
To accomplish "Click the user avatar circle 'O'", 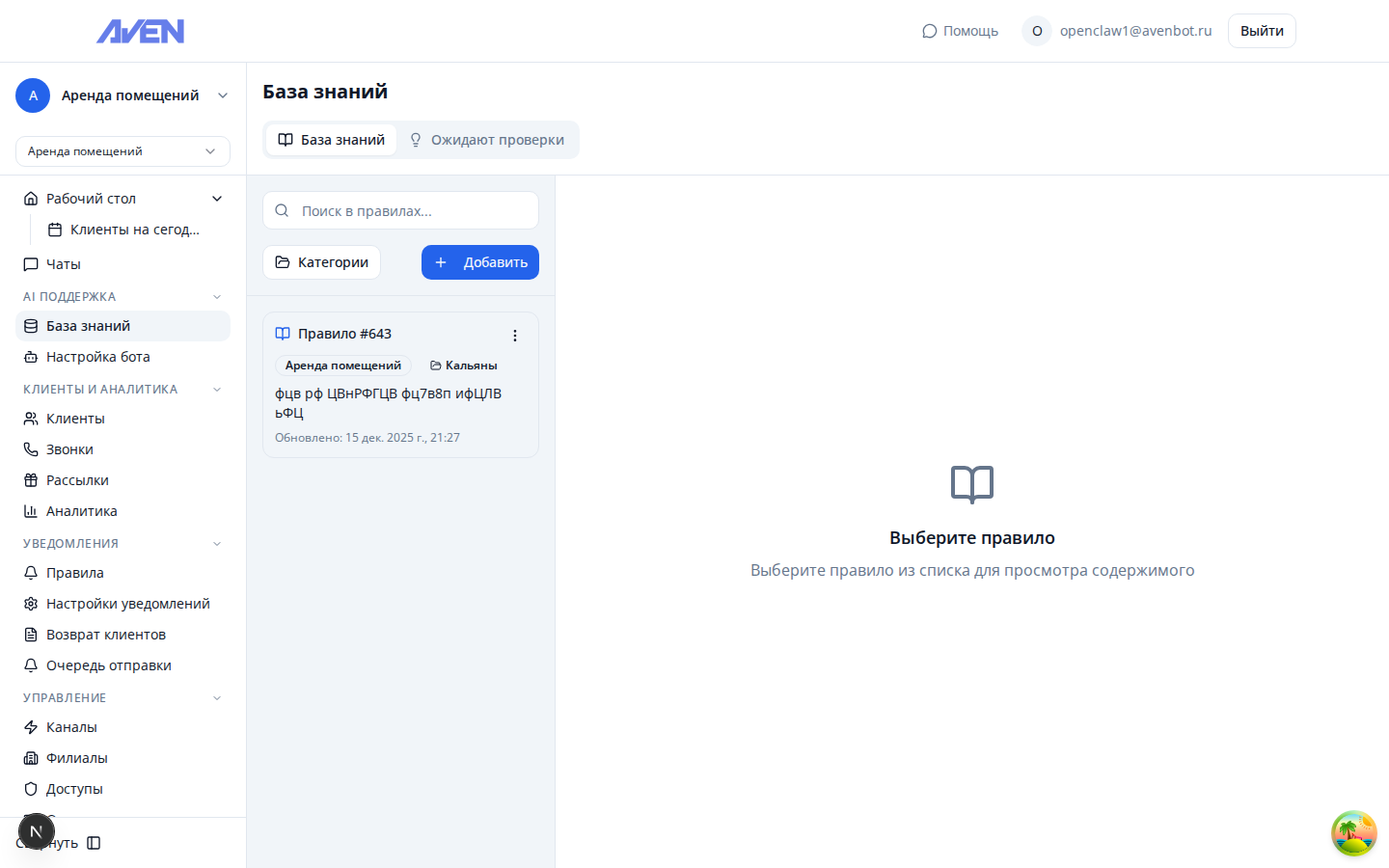I will click(1037, 31).
